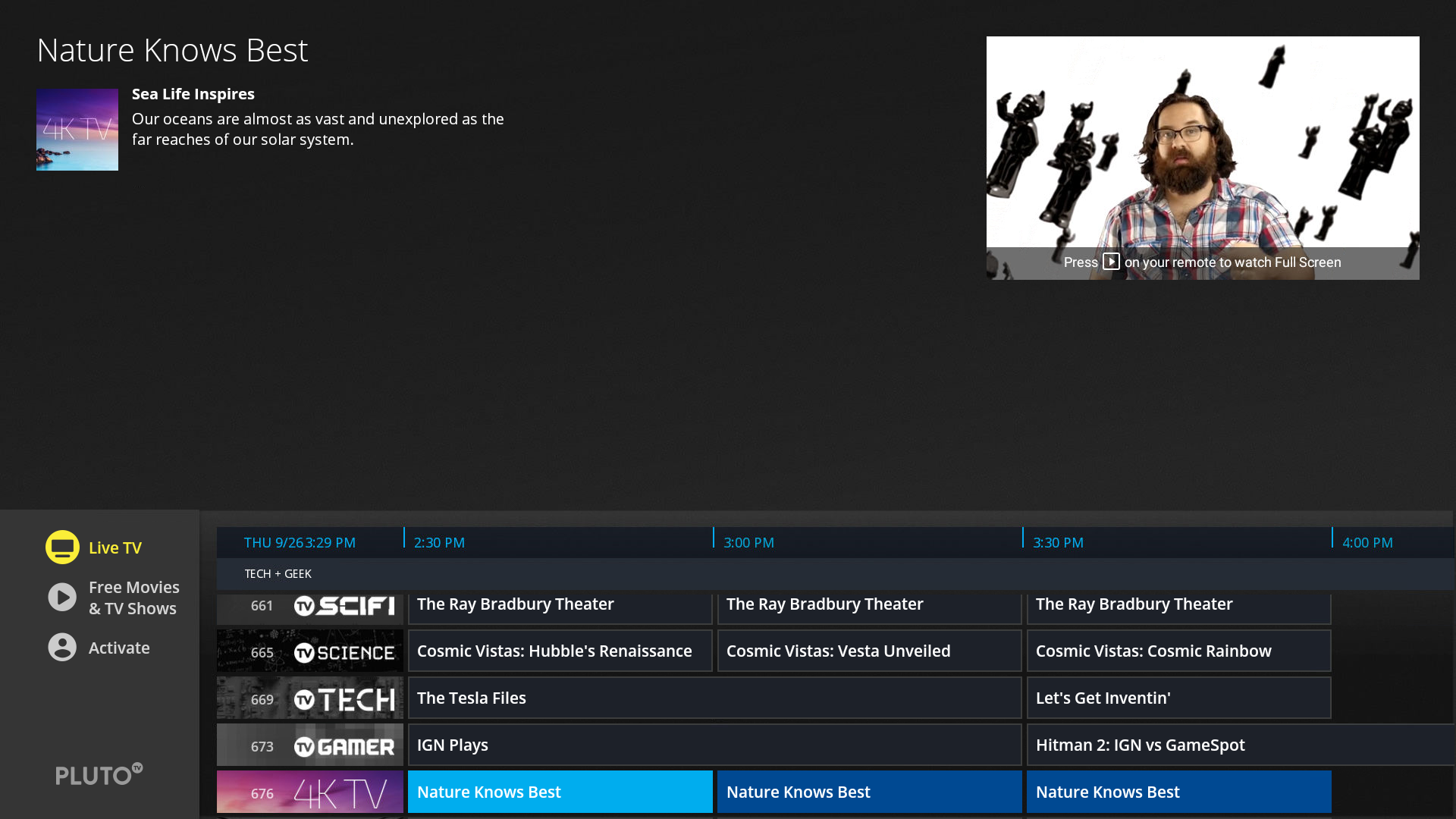Choose Cosmic Vistas: Vesta Unveiled
Screen dimensions: 1456x819
tap(870, 651)
